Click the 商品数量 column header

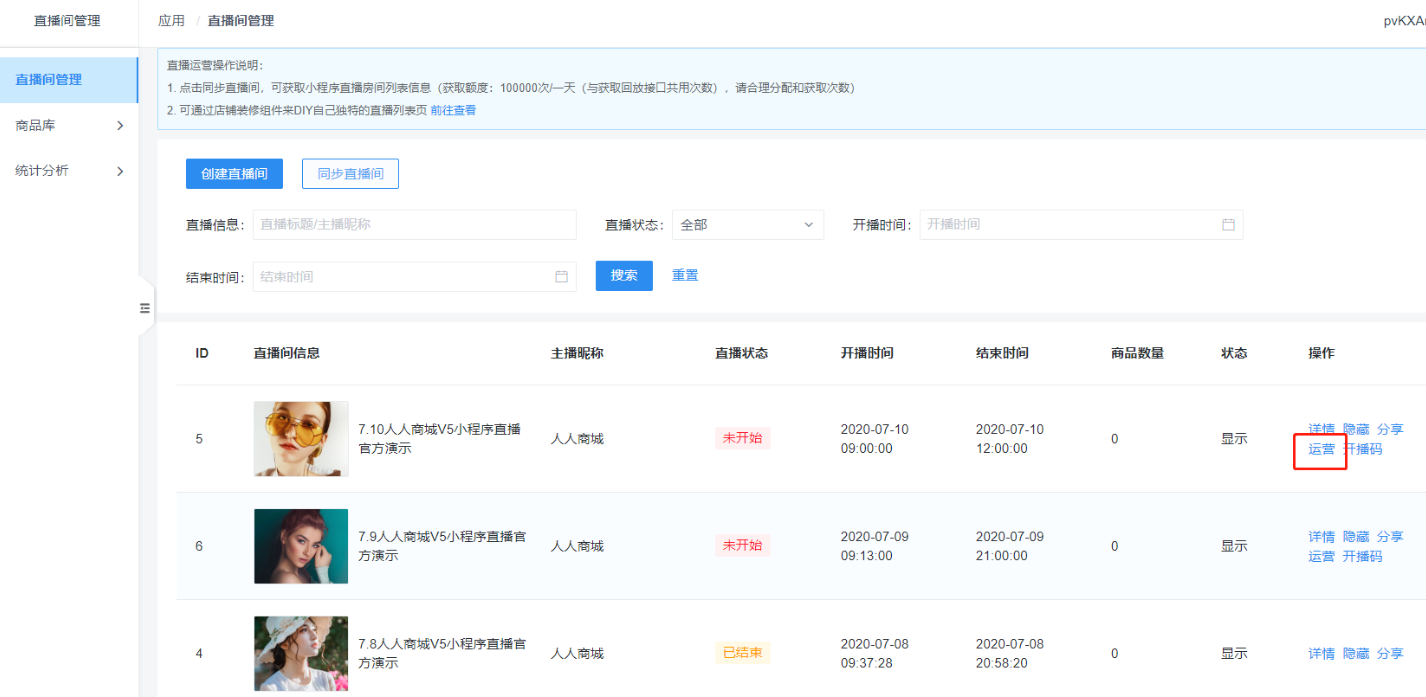1137,353
